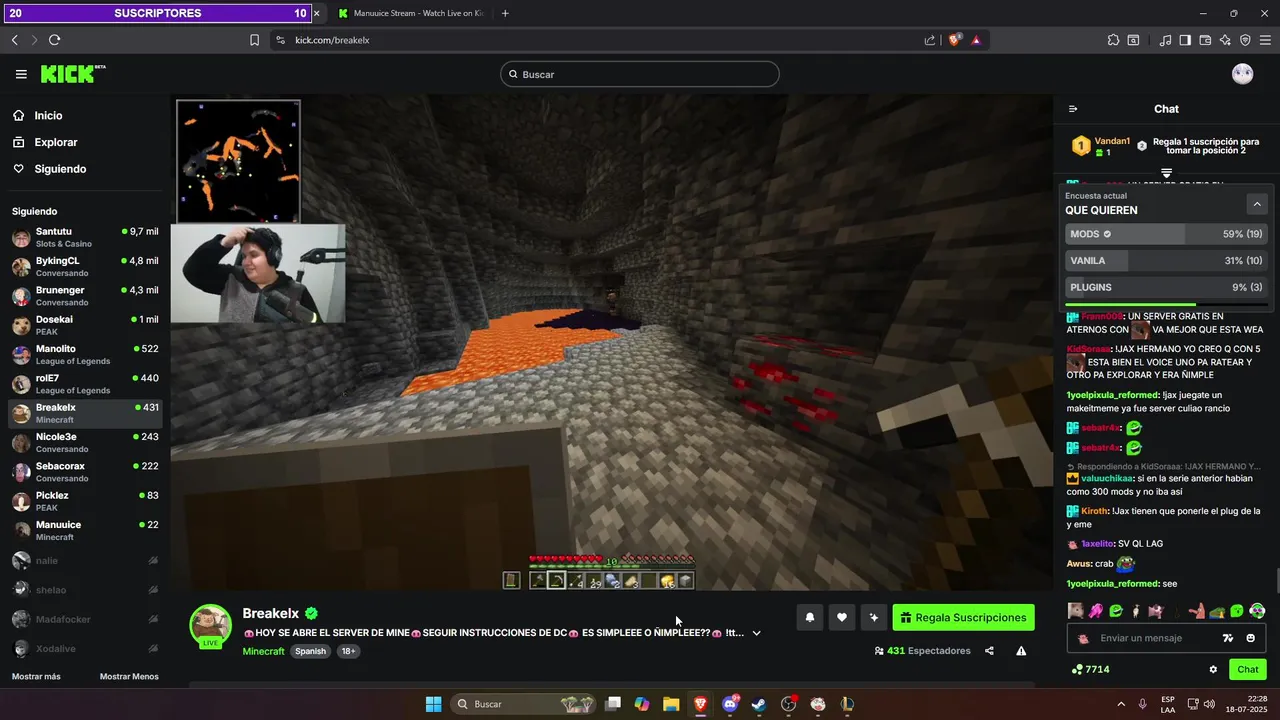Share page link icon in address bar

(x=930, y=40)
